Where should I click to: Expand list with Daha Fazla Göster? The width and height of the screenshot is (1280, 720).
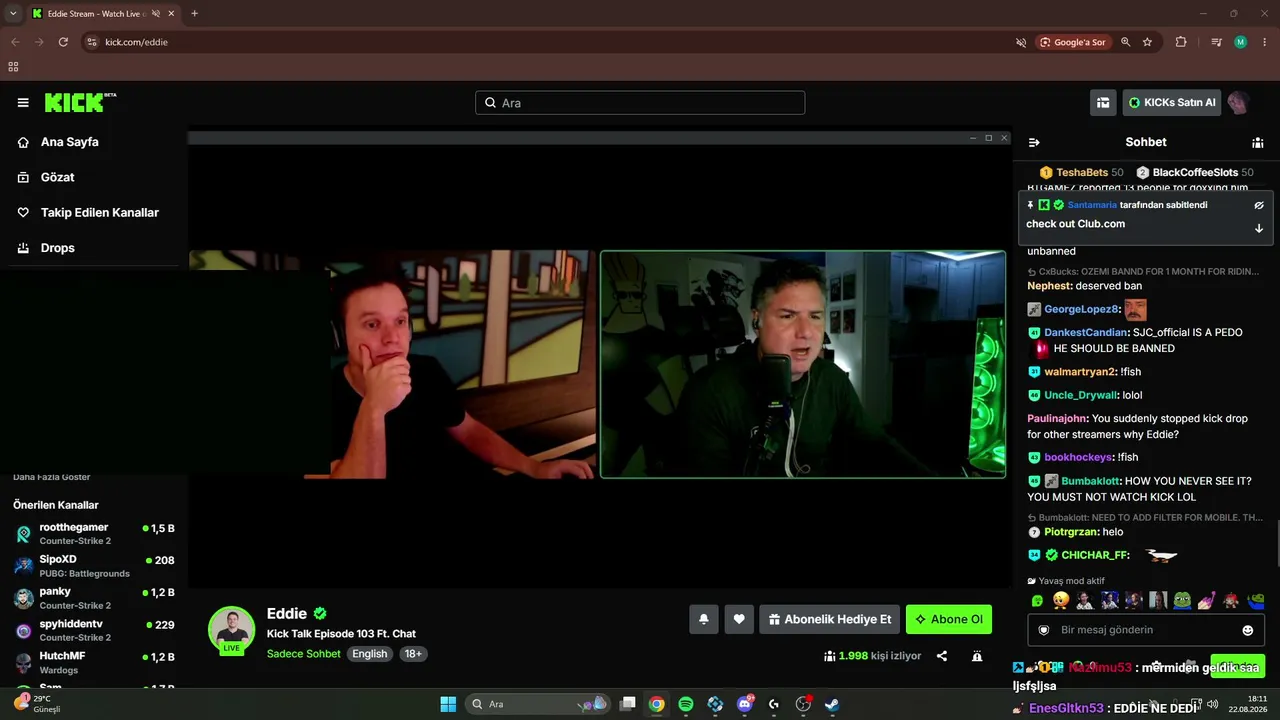[x=51, y=477]
